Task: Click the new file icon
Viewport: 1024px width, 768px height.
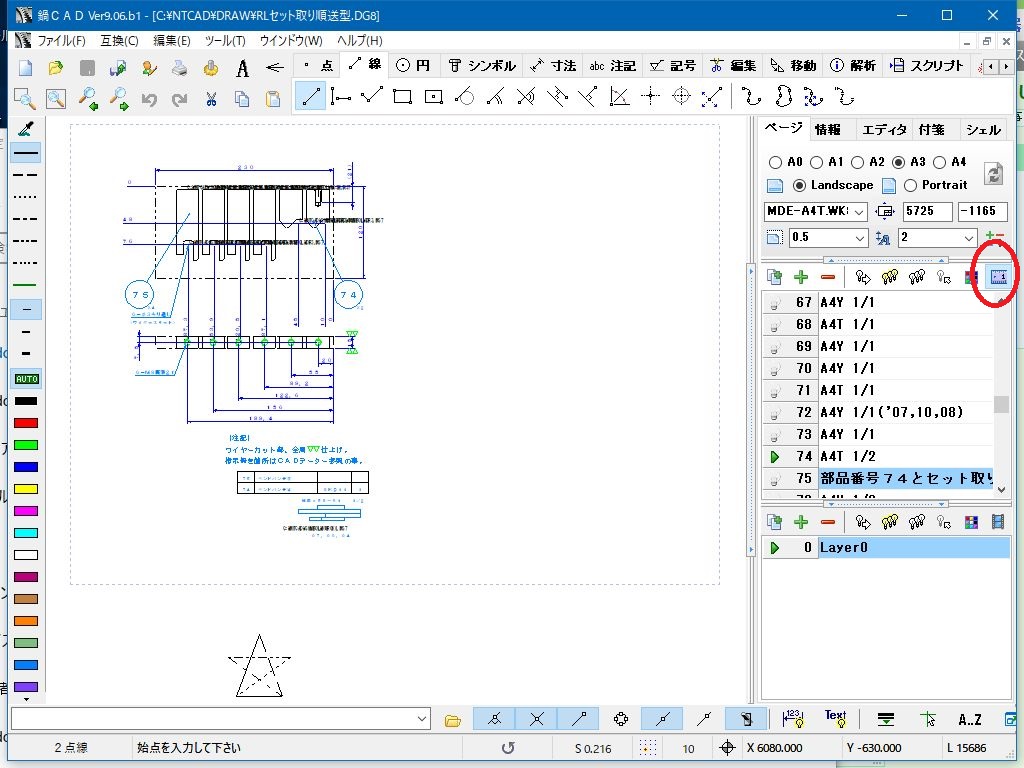Action: [25, 67]
